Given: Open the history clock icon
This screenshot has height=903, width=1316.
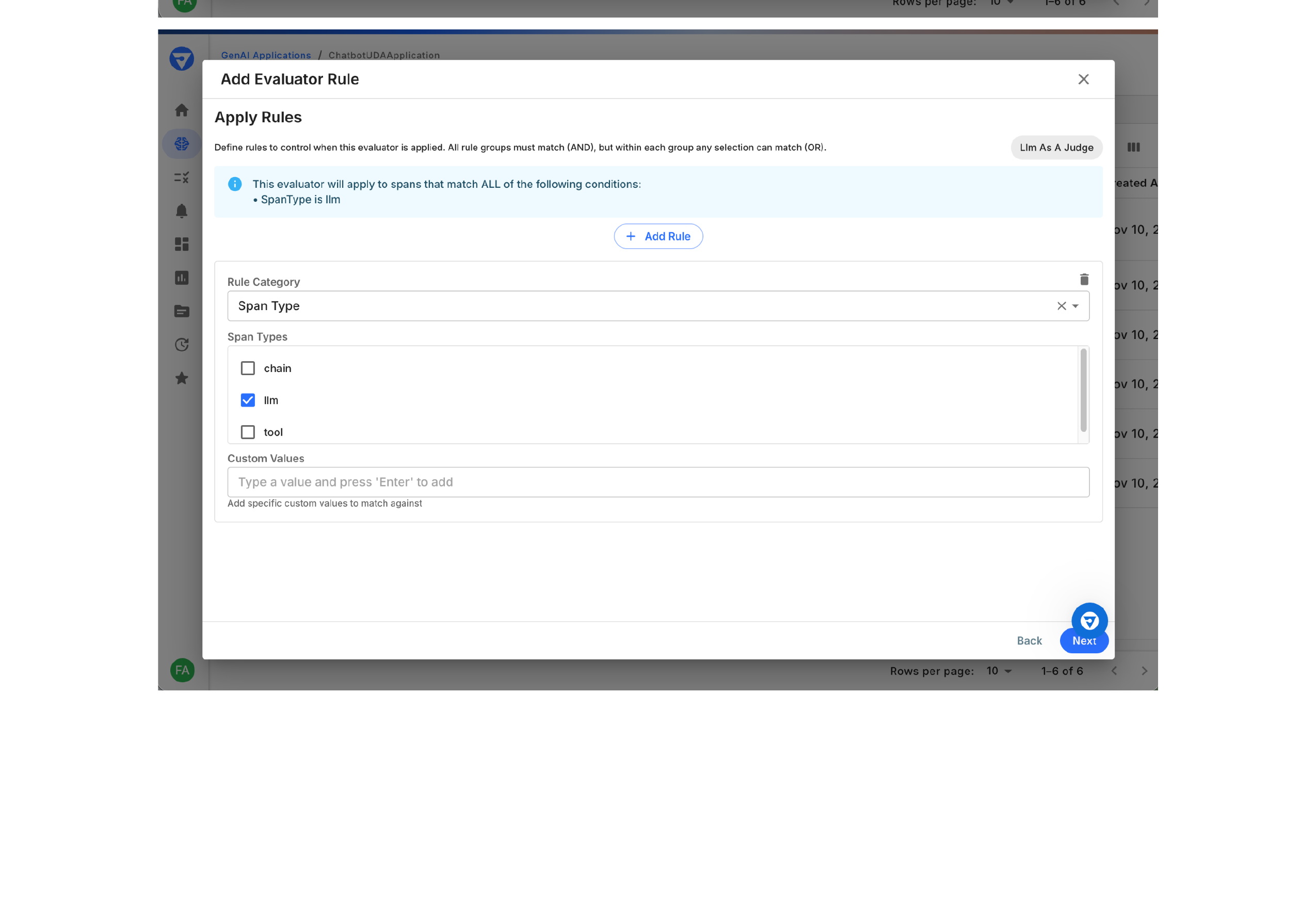Looking at the screenshot, I should coord(181,344).
